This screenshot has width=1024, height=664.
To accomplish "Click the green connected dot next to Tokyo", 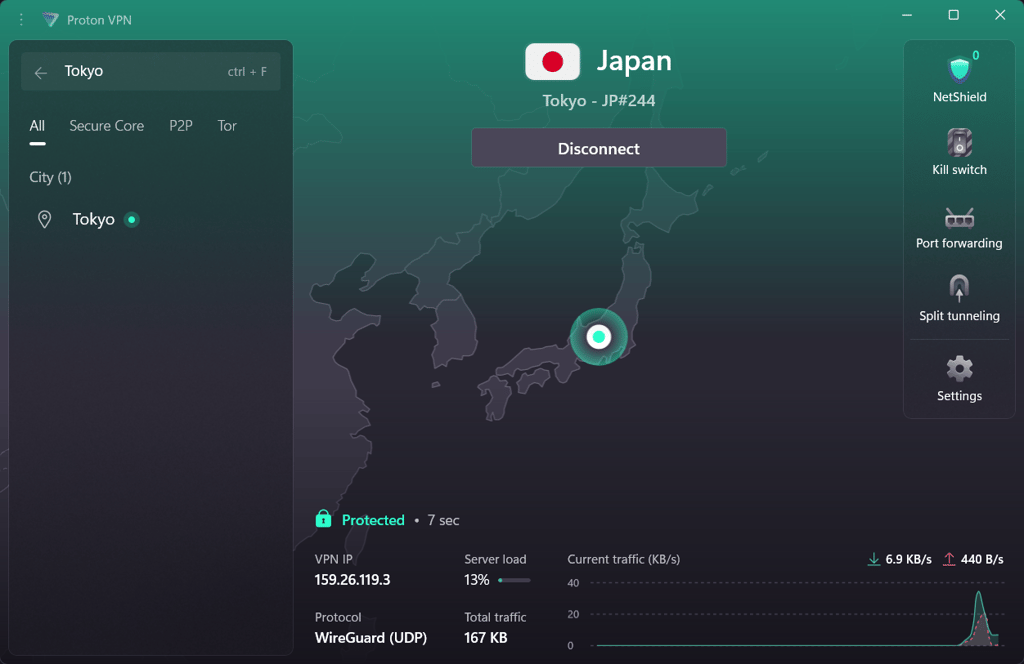I will tap(132, 219).
